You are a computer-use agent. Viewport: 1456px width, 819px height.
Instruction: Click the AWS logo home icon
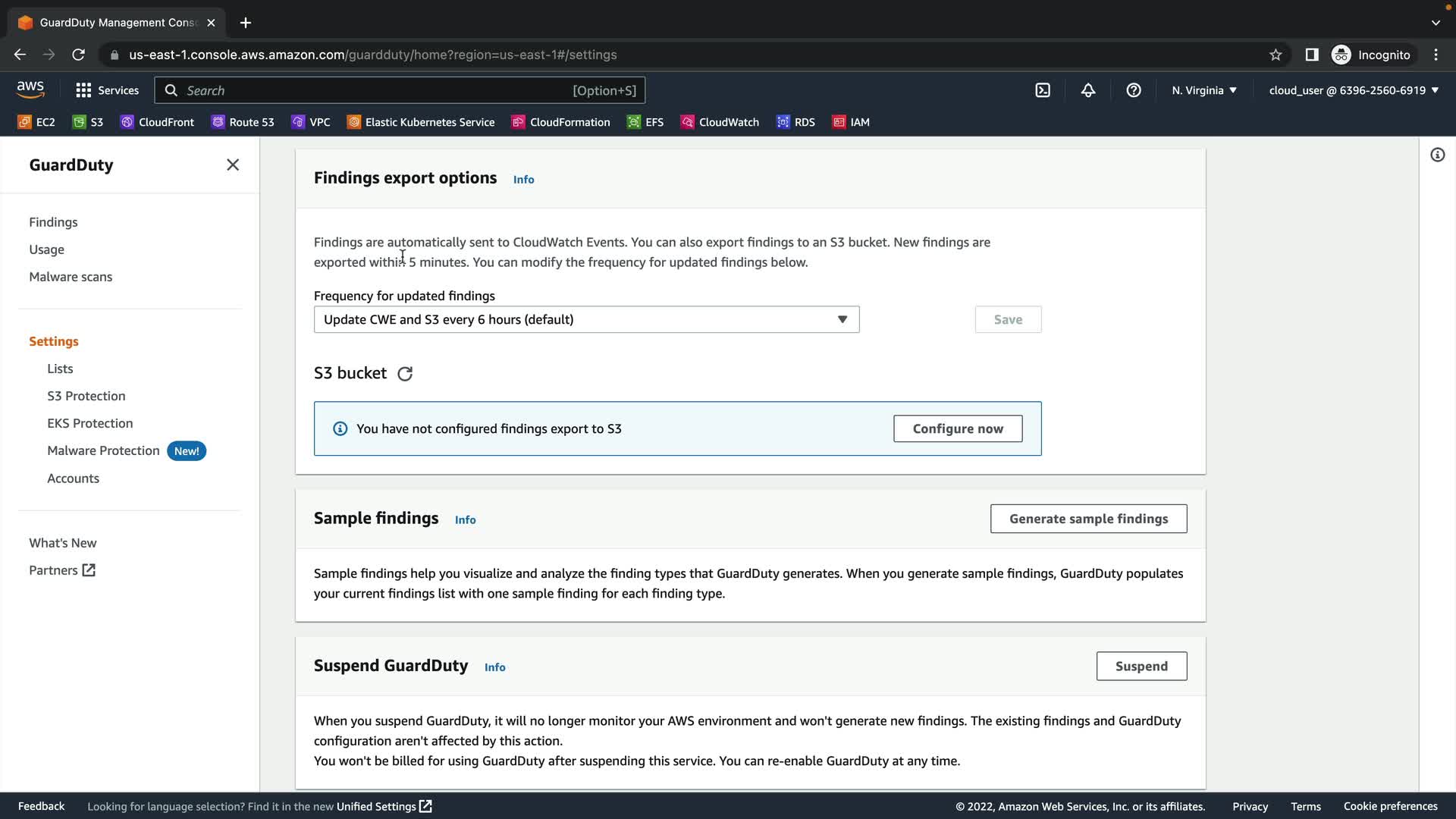pos(30,89)
